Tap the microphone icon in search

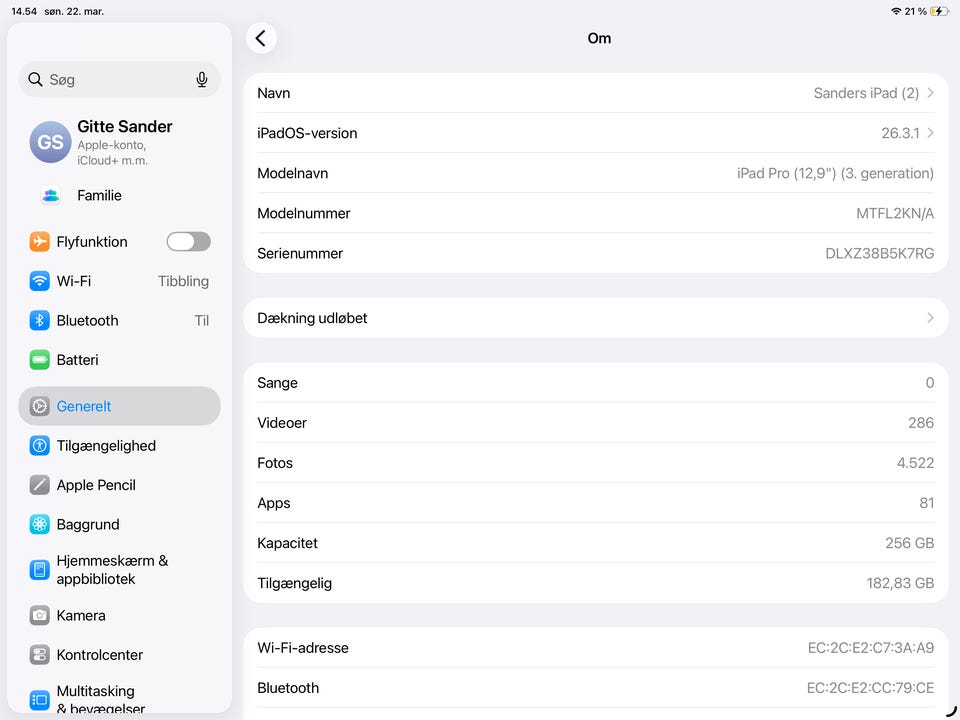[201, 80]
